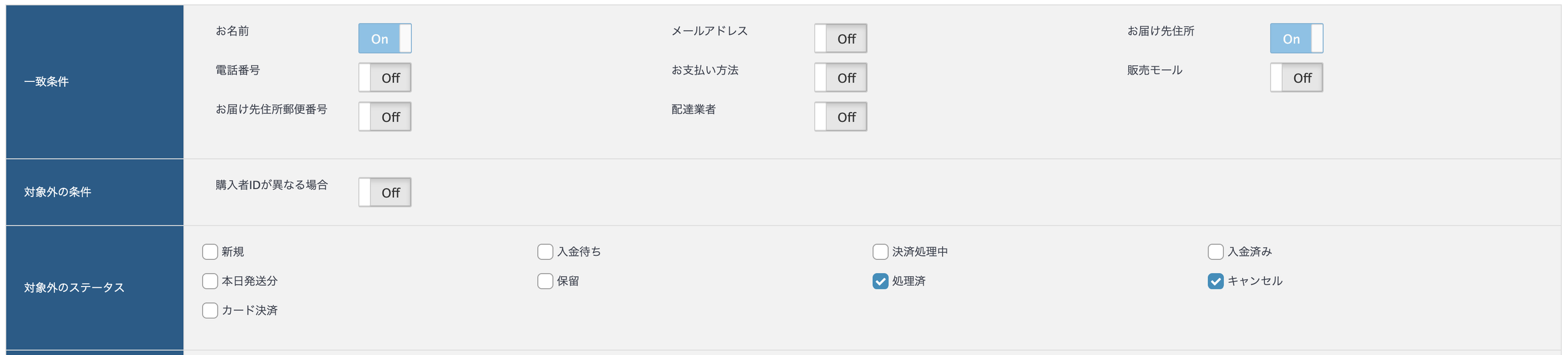
Task: Uncheck the 処理済 status checkbox
Action: [880, 281]
